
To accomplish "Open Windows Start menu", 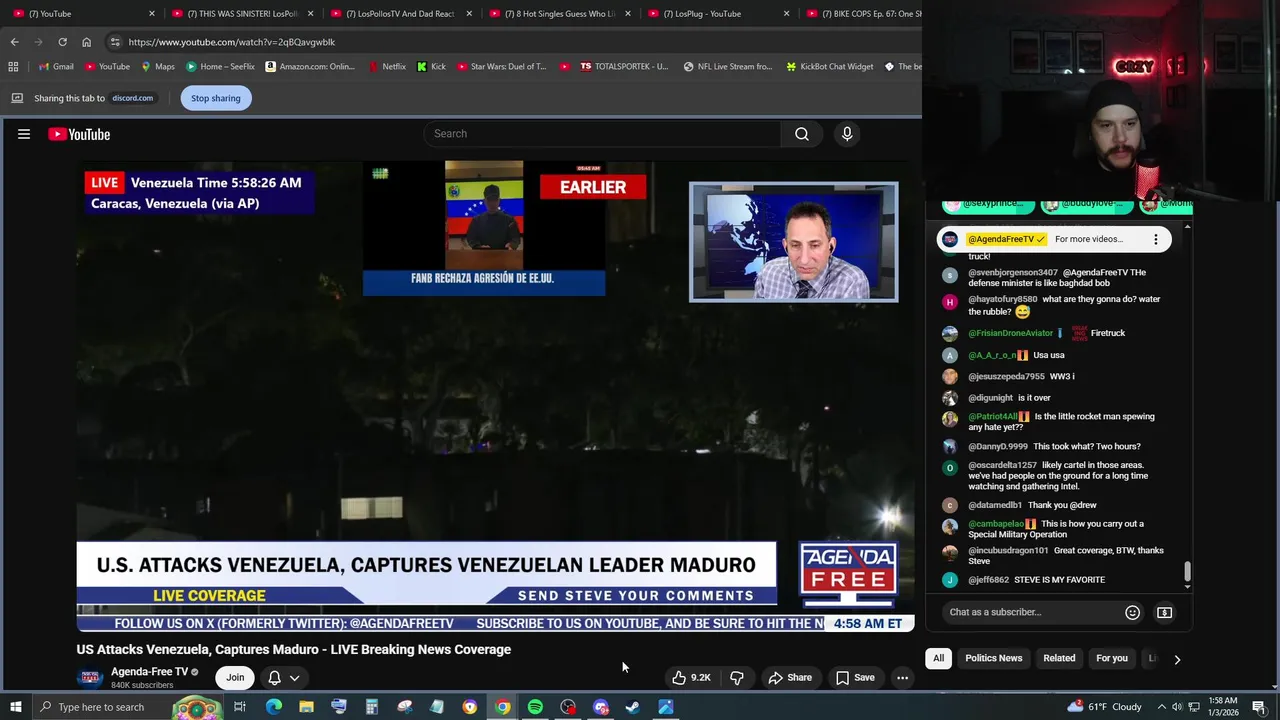I will click(x=15, y=707).
